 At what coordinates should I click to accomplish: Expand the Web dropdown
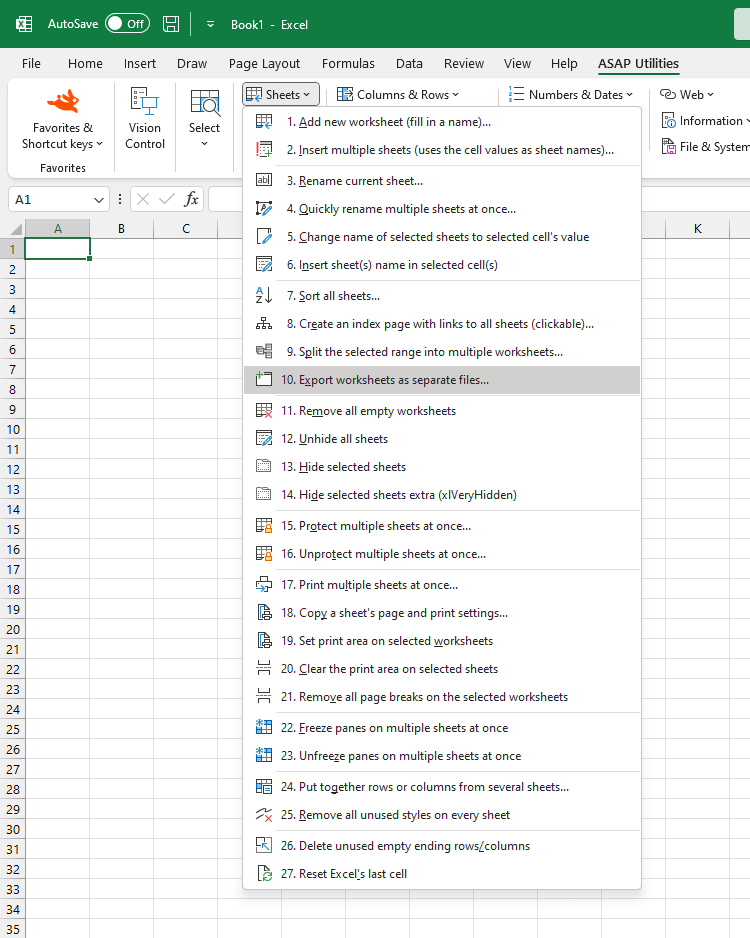click(687, 95)
